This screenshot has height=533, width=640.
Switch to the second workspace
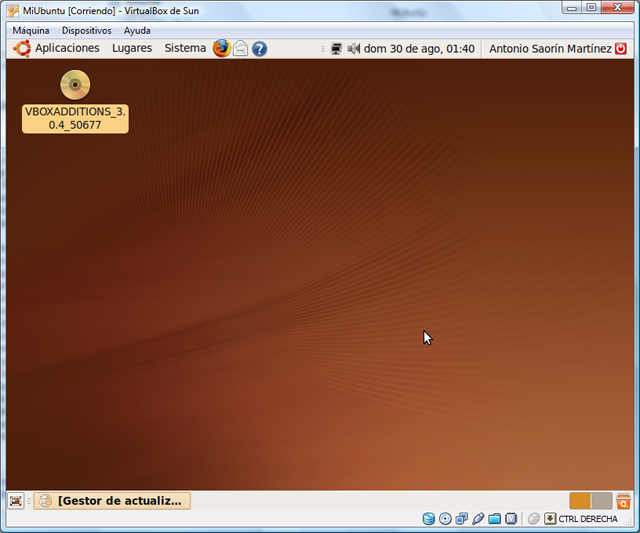point(602,501)
